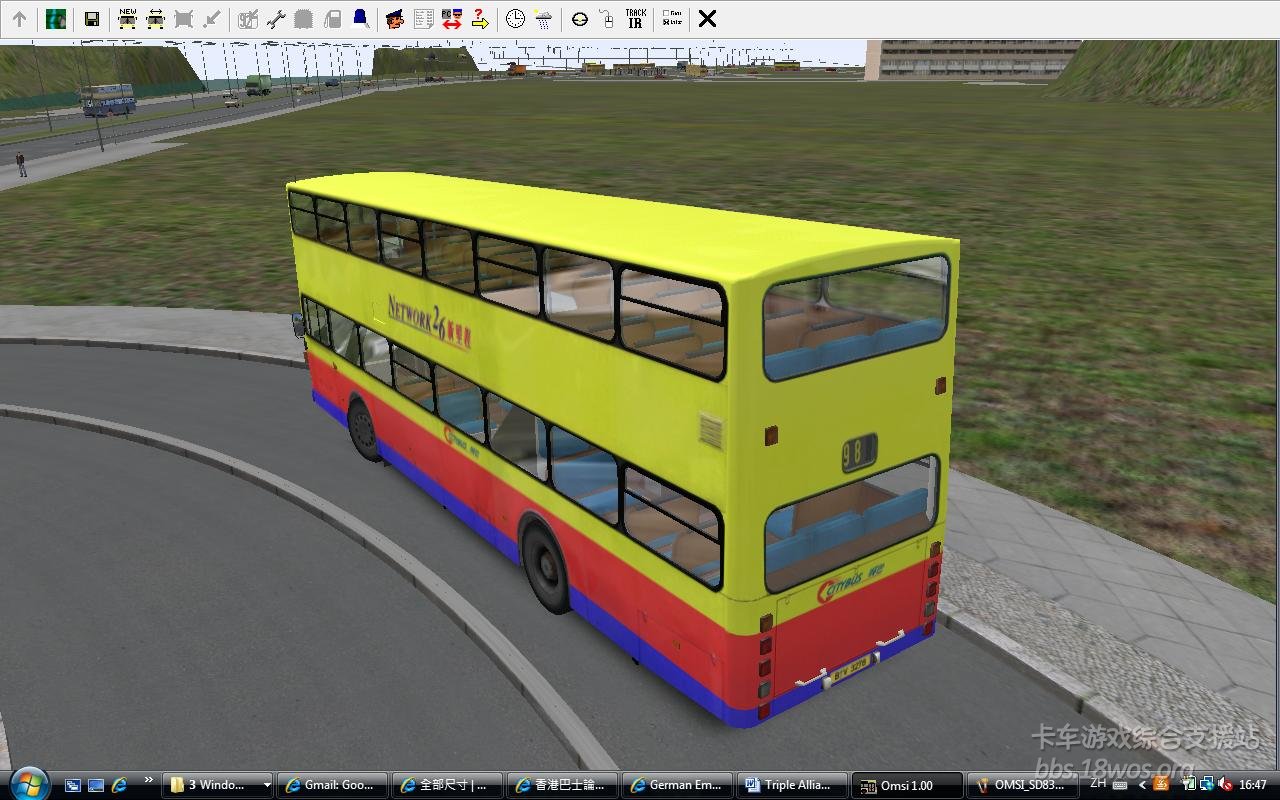This screenshot has width=1280, height=800.
Task: Launch Internet Explorer from quick launch
Action: click(x=119, y=785)
